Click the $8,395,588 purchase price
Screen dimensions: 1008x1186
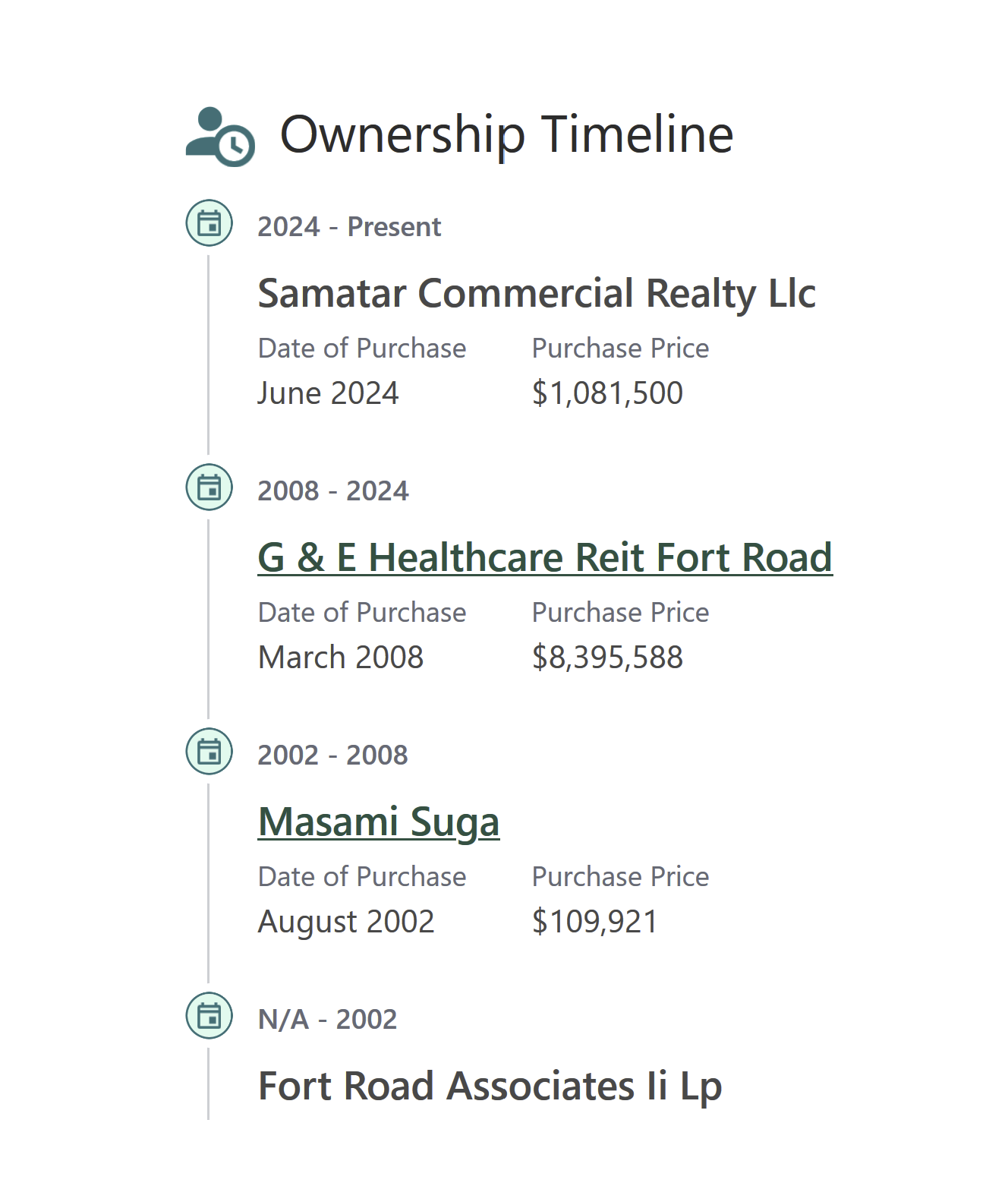607,658
